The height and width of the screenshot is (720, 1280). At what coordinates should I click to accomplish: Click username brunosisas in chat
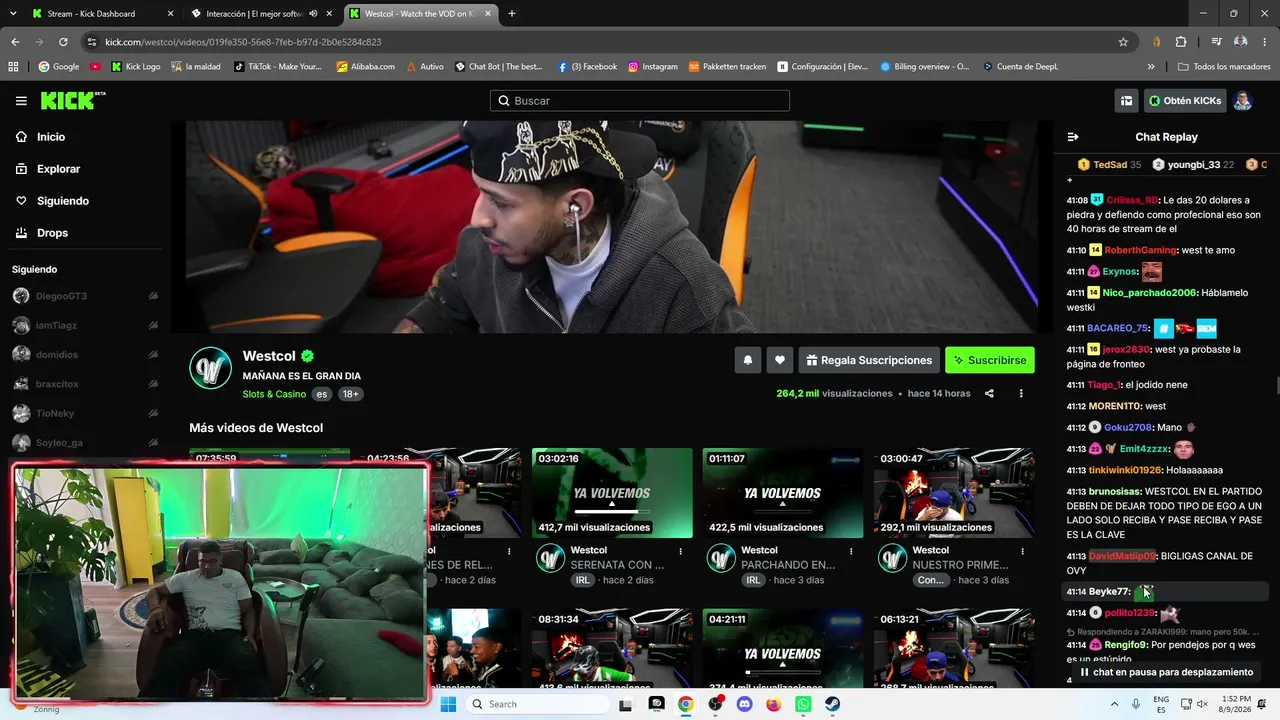pos(1115,492)
